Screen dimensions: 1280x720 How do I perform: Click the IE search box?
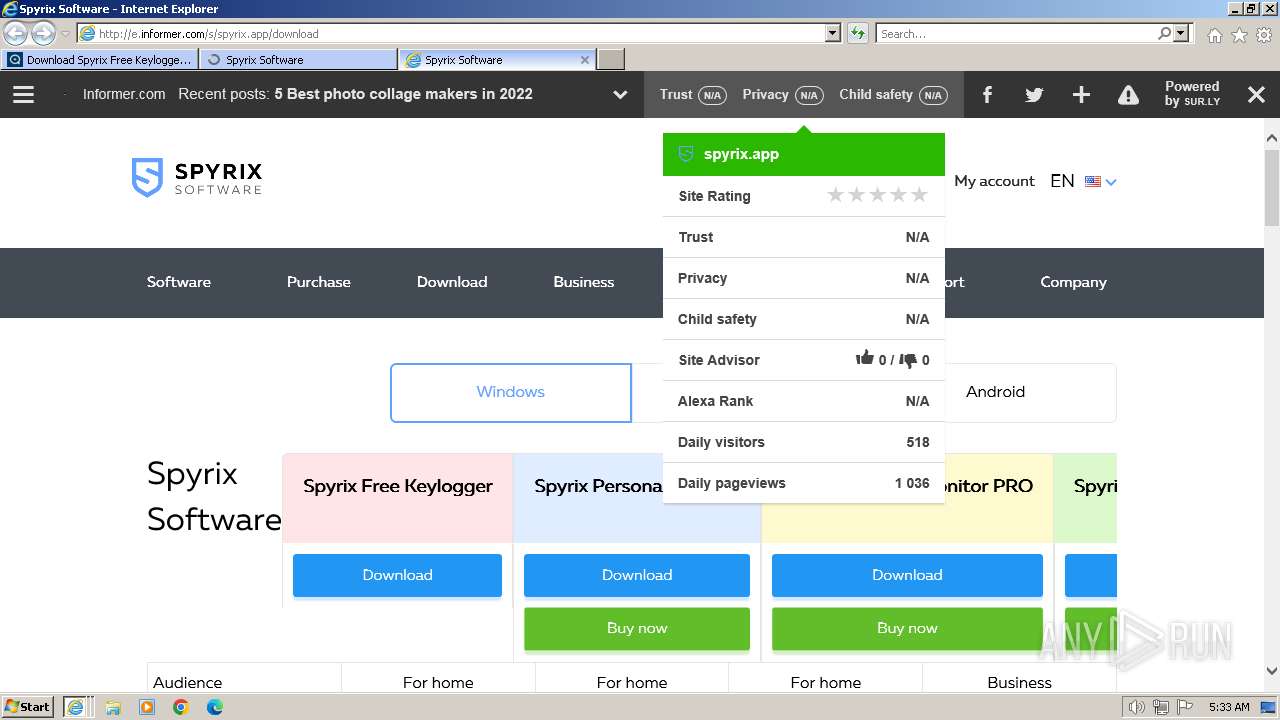(x=1015, y=33)
